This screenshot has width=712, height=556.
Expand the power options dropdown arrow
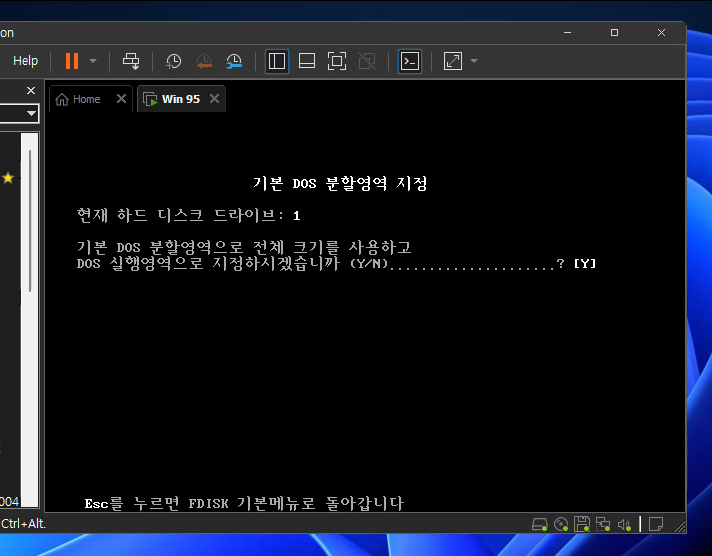[x=93, y=61]
